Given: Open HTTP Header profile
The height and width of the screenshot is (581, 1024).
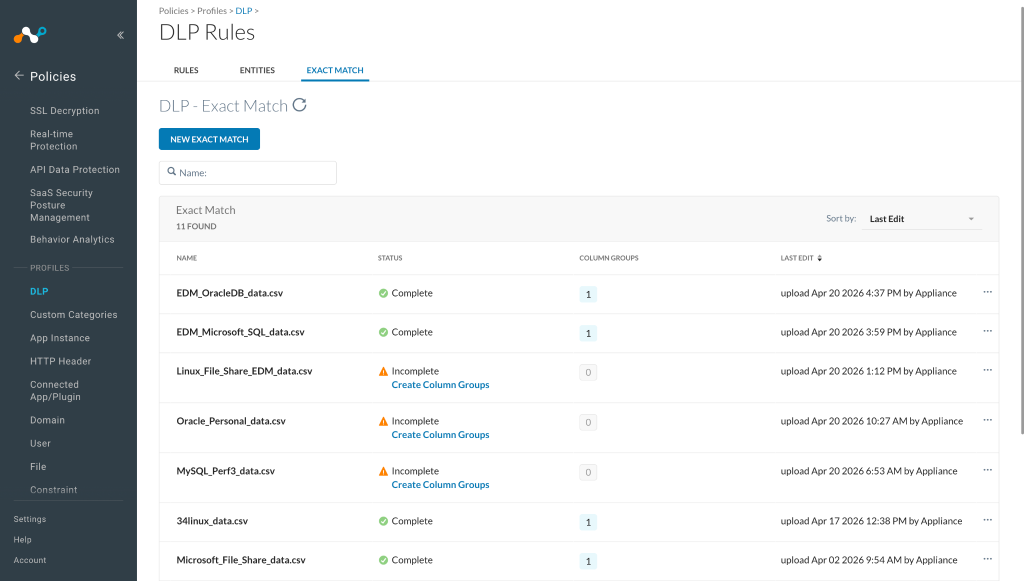Looking at the screenshot, I should click(61, 361).
